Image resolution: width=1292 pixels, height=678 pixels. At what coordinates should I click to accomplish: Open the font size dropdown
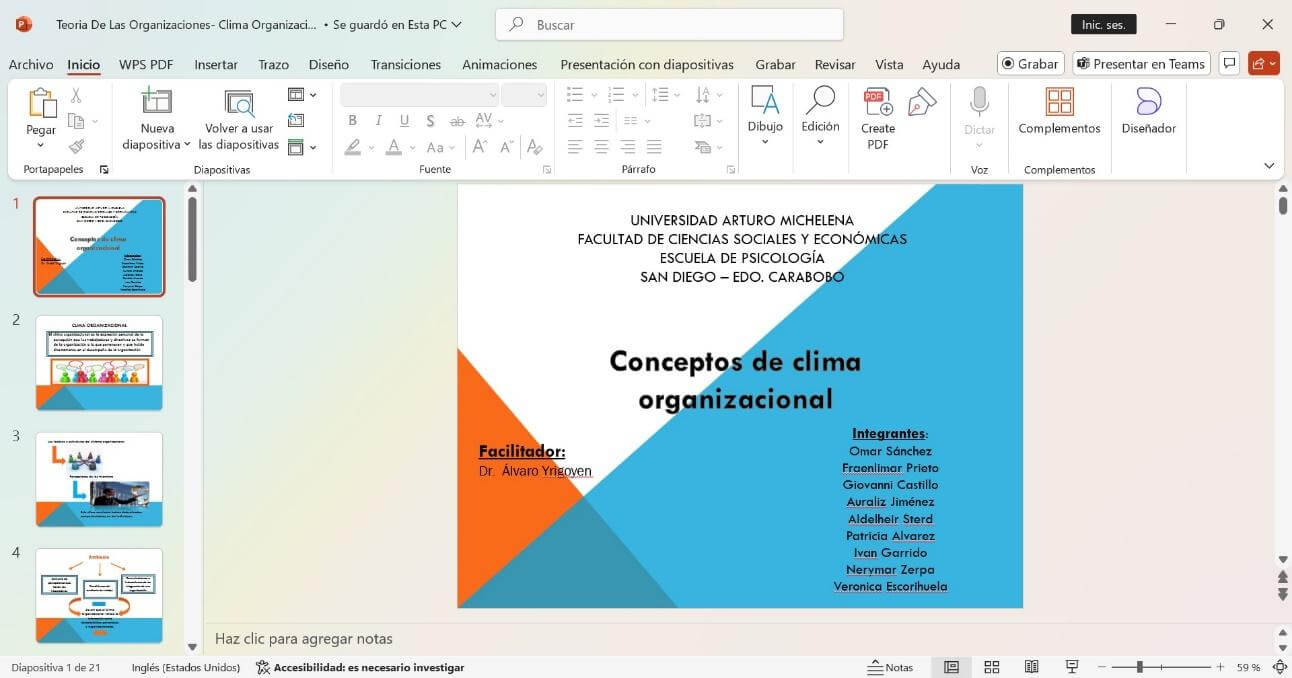(x=541, y=95)
